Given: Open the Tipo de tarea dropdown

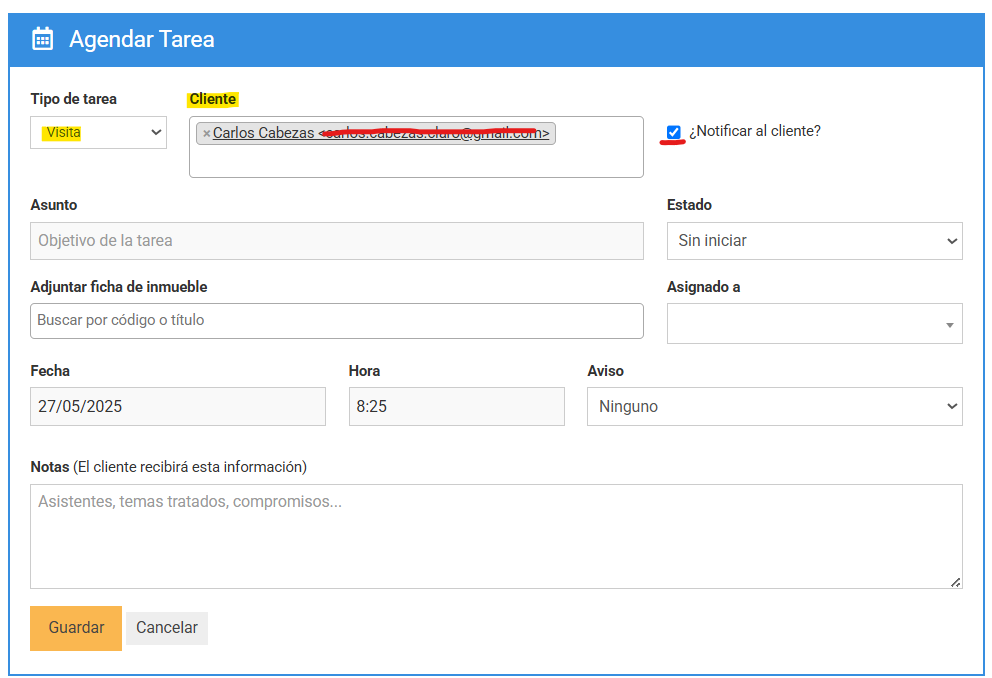Looking at the screenshot, I should [x=98, y=132].
